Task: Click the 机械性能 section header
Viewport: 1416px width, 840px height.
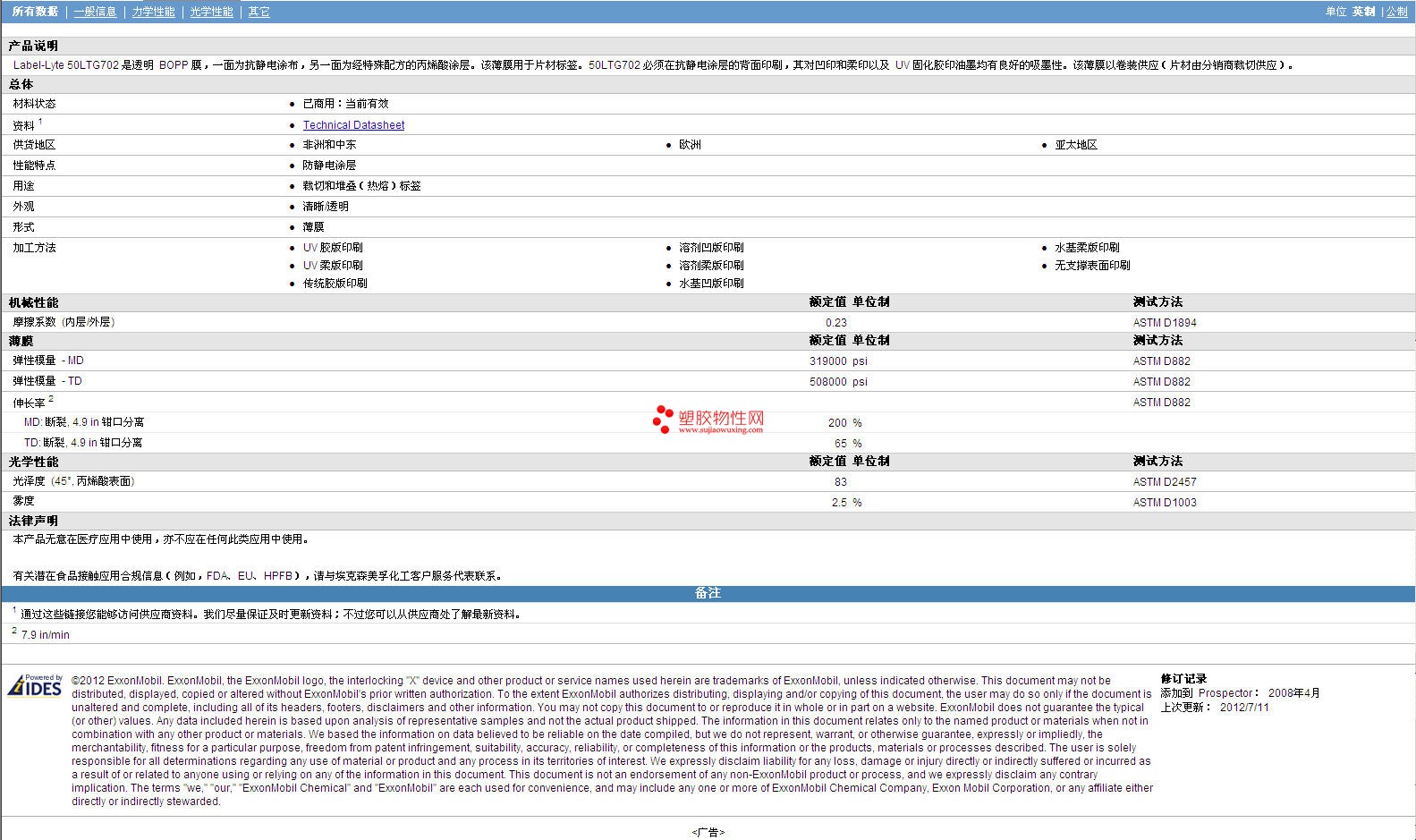Action: (x=33, y=303)
